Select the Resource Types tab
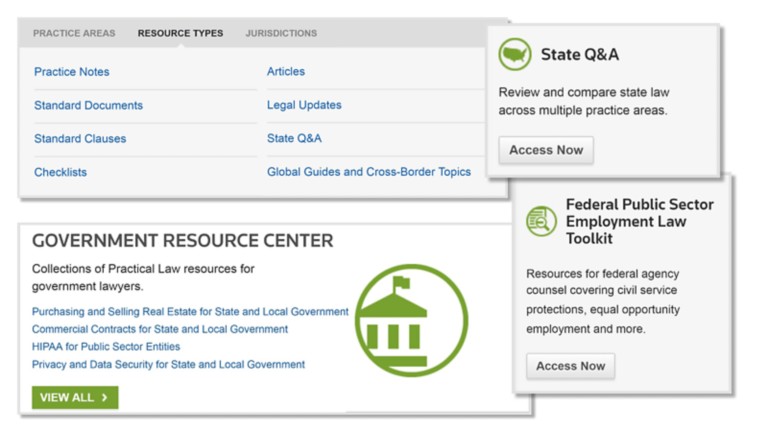768x432 pixels. tap(180, 33)
